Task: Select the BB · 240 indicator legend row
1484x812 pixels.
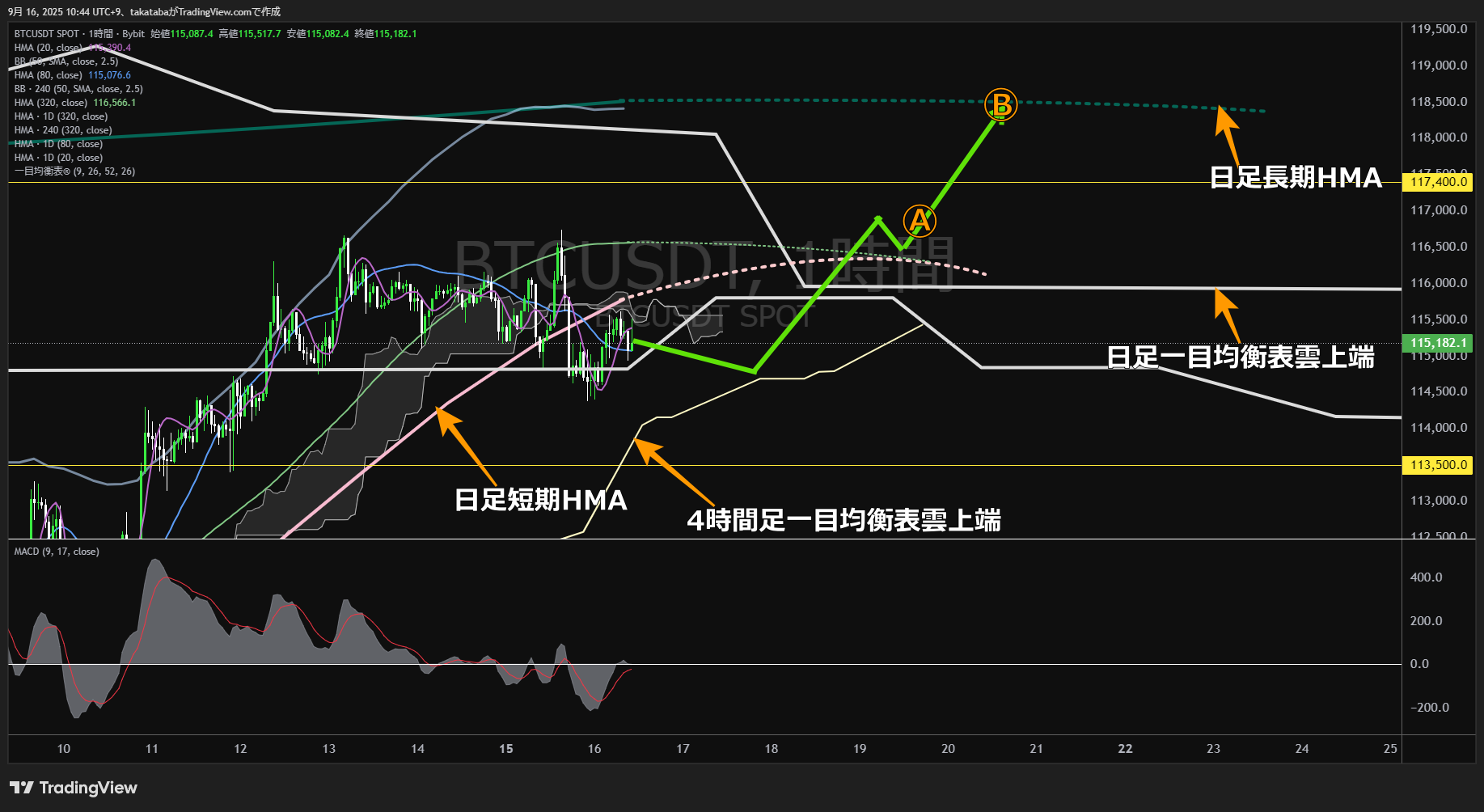Action: 78,89
